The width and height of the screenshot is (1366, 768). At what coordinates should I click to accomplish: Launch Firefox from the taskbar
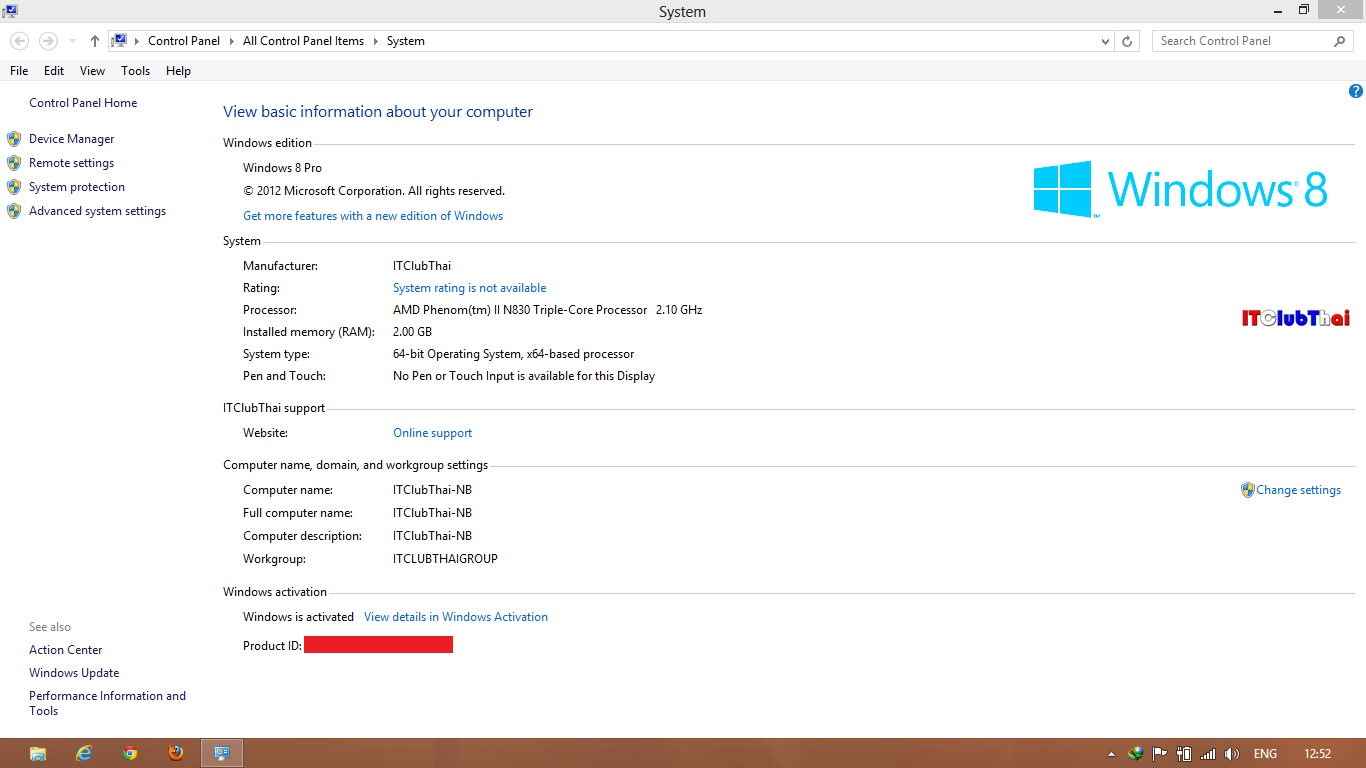click(176, 753)
